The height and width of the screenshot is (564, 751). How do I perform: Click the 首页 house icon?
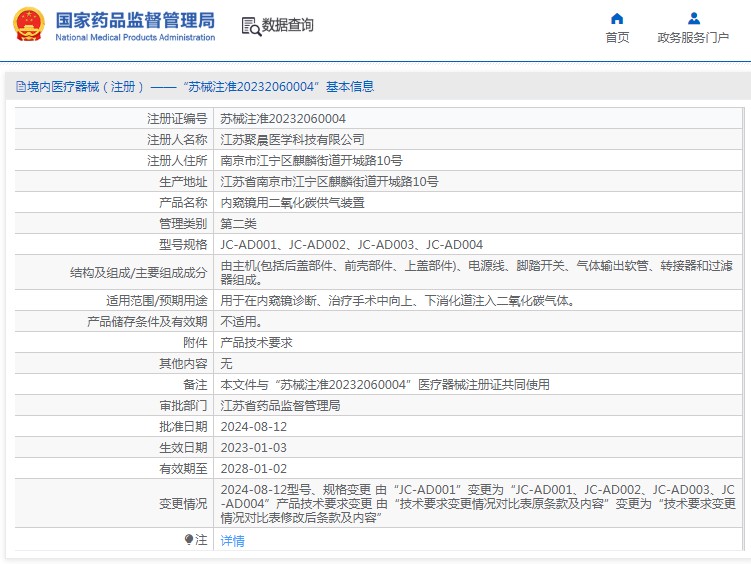617,18
